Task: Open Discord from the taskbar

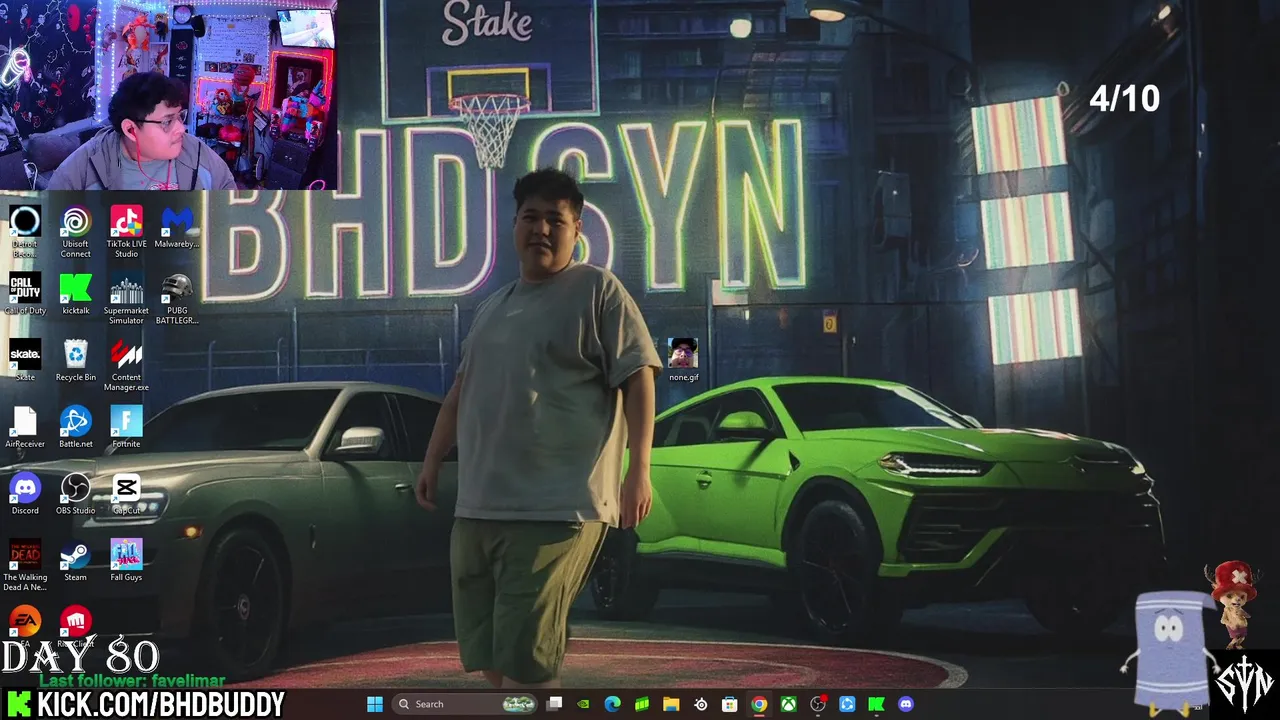Action: coord(906,704)
